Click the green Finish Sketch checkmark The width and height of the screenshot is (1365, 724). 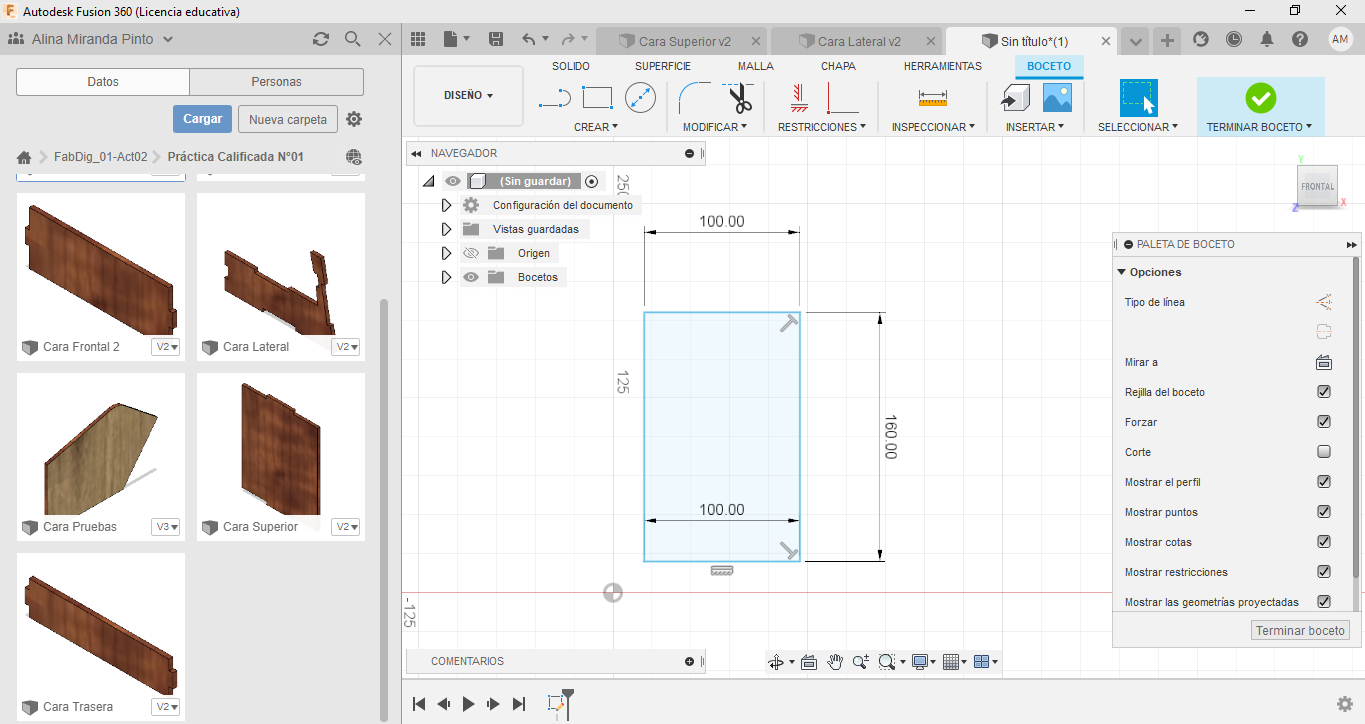(x=1260, y=98)
